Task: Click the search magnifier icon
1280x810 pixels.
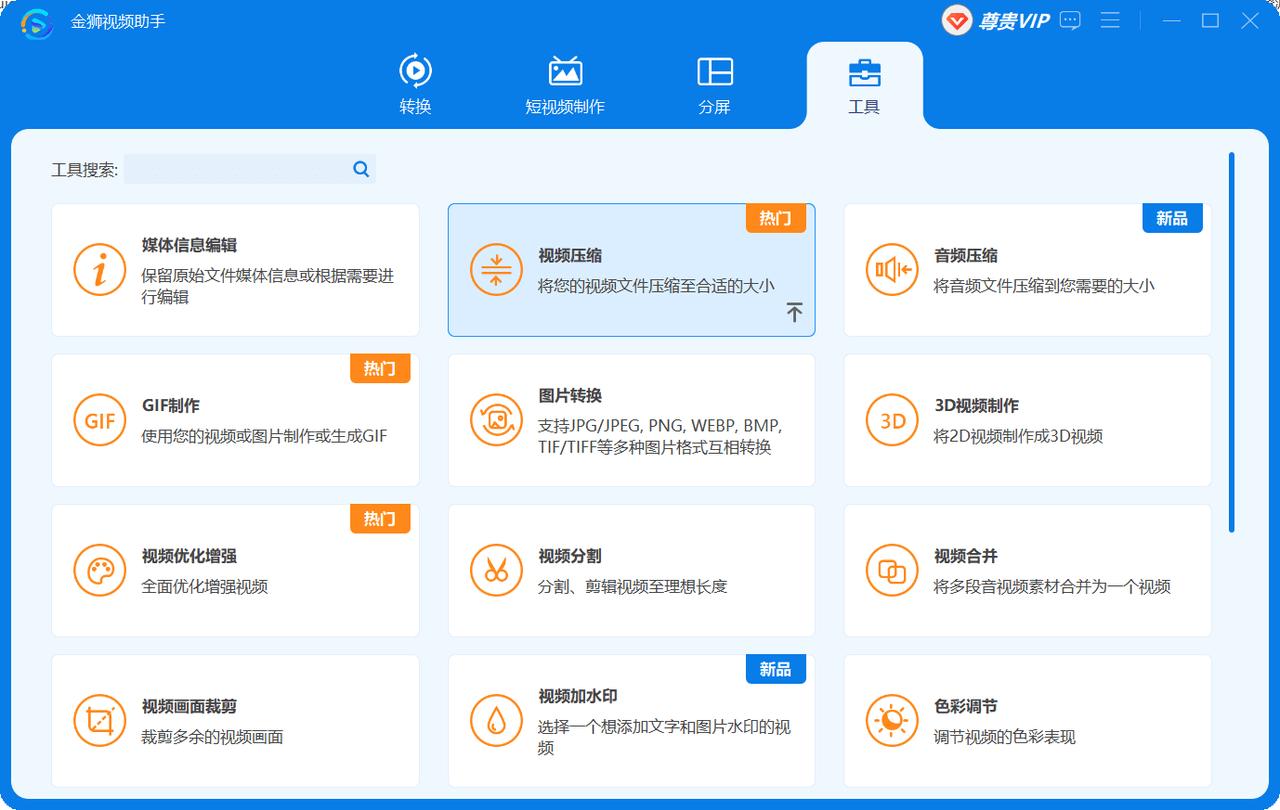Action: pos(360,169)
